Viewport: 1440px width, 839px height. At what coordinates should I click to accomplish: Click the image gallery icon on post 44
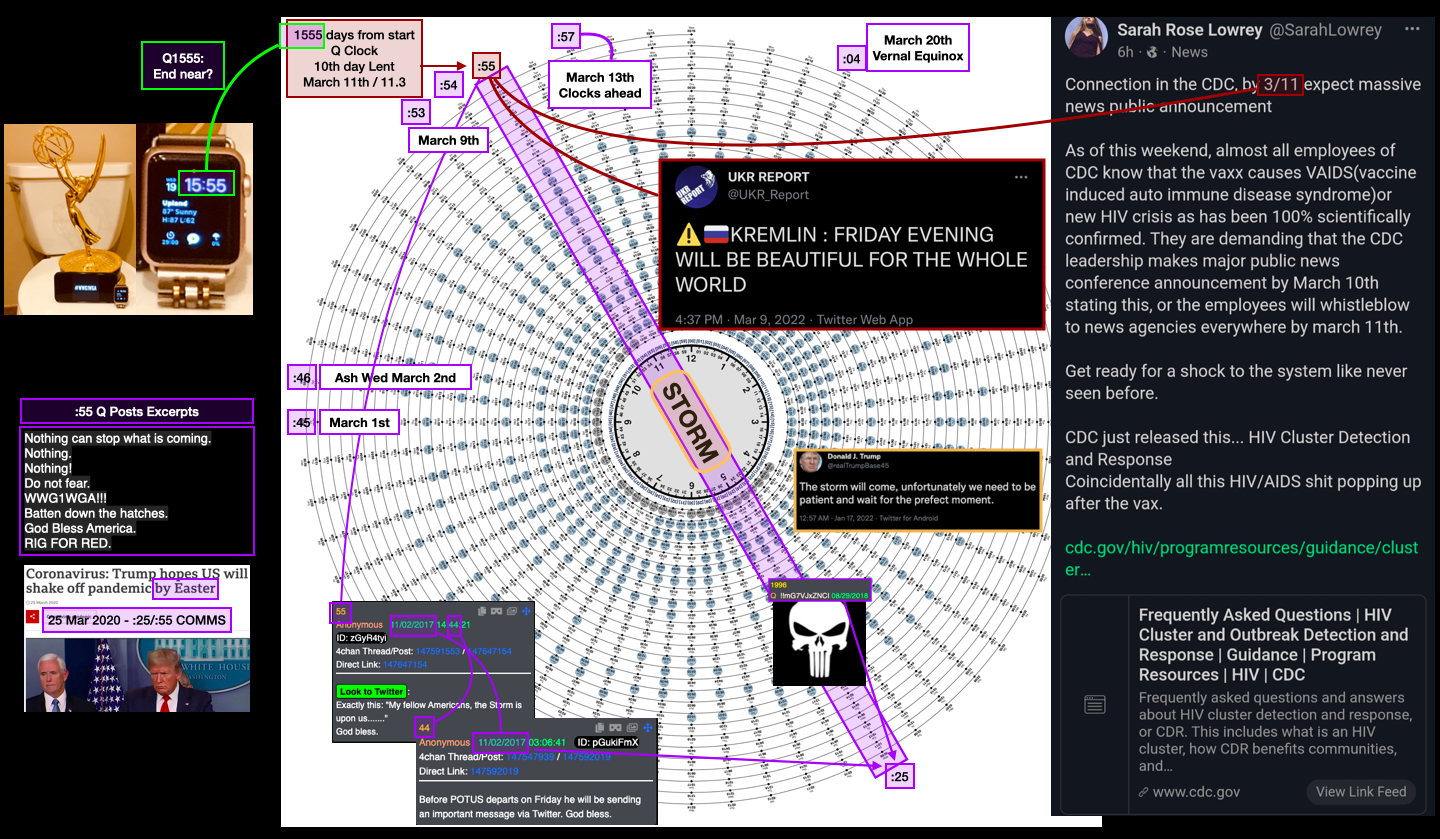(x=632, y=728)
